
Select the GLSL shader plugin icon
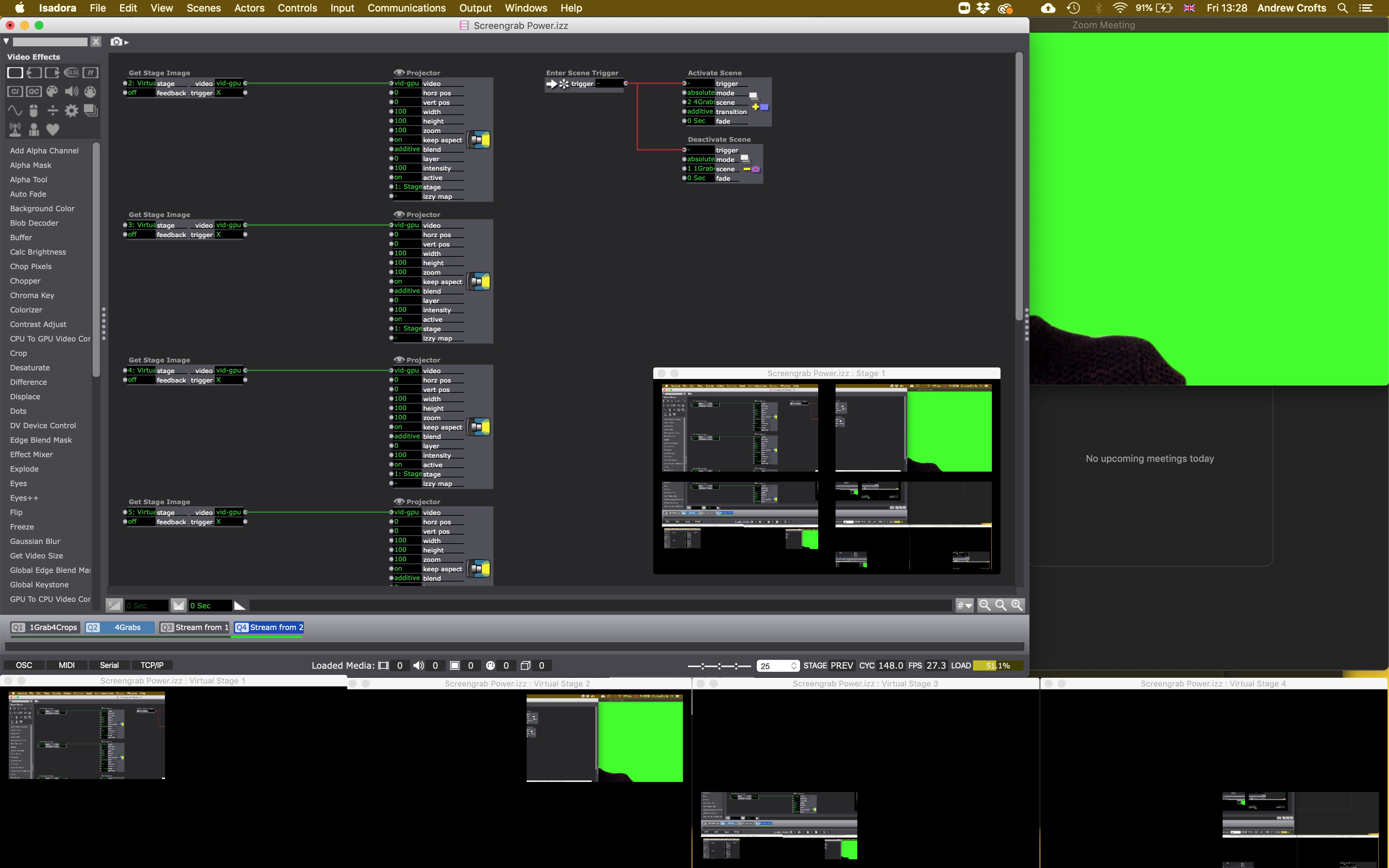(72, 73)
